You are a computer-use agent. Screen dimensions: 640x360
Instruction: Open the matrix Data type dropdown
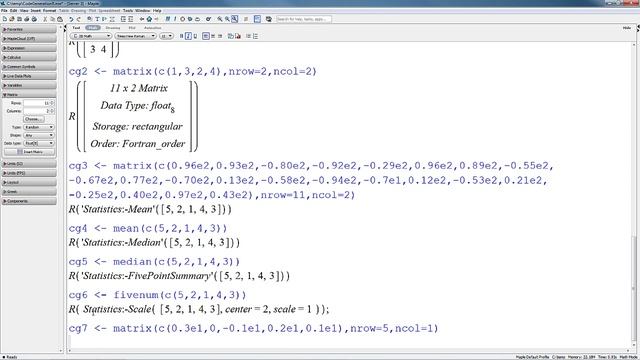(x=39, y=143)
